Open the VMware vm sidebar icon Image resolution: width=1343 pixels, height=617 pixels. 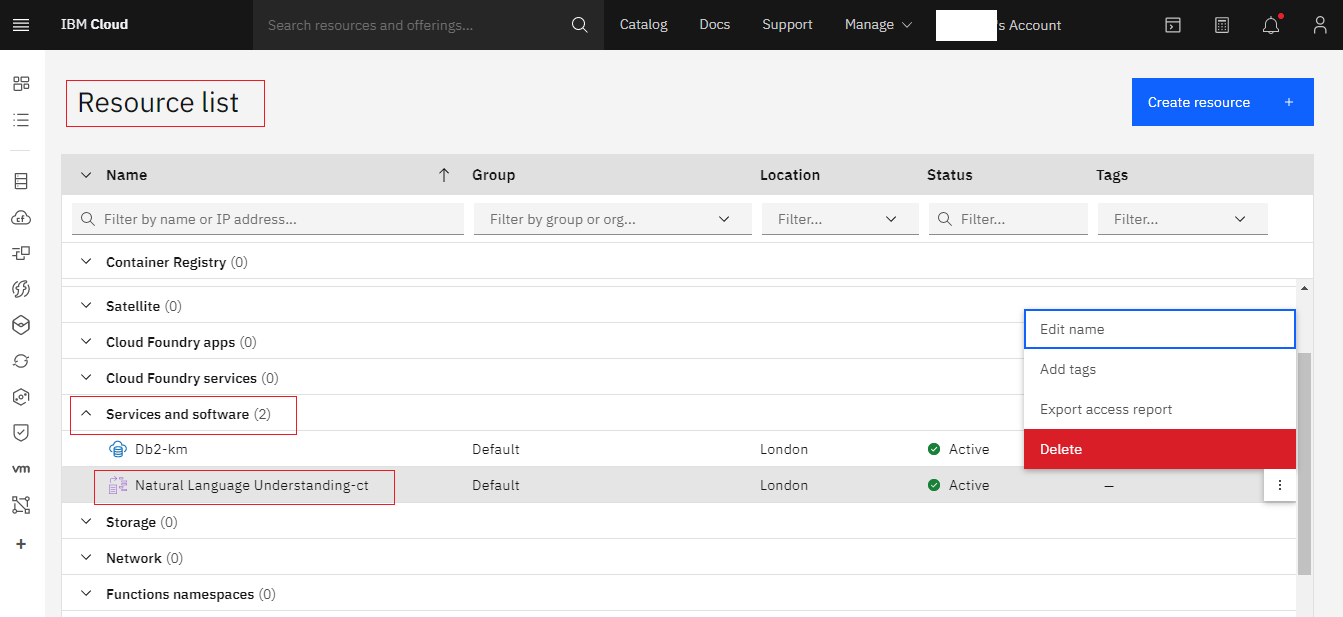(21, 469)
